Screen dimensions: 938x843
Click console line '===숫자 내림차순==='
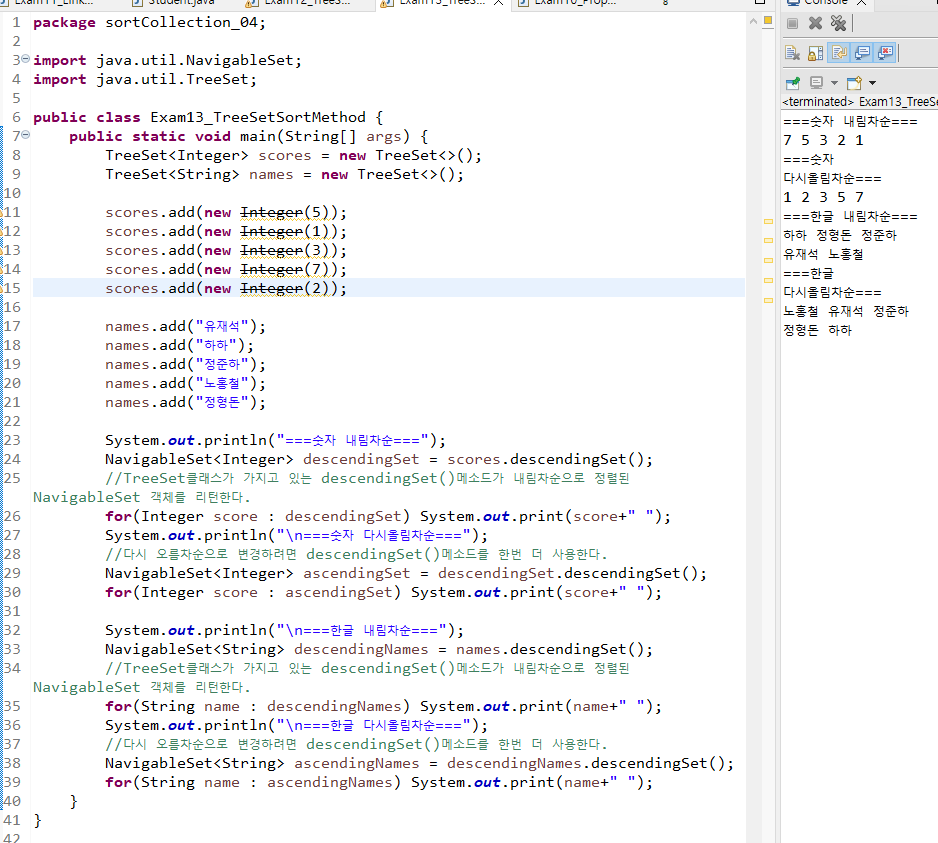pyautogui.click(x=850, y=121)
